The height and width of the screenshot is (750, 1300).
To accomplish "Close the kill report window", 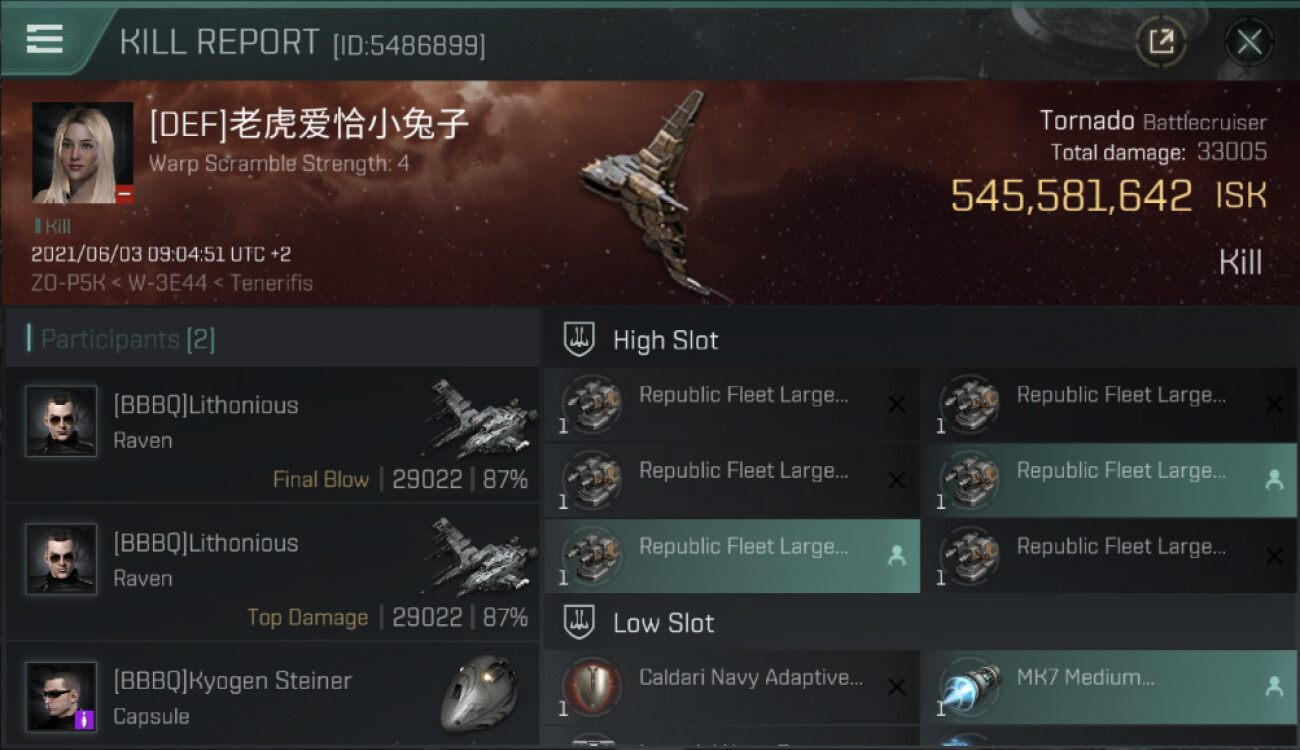I will pos(1249,42).
